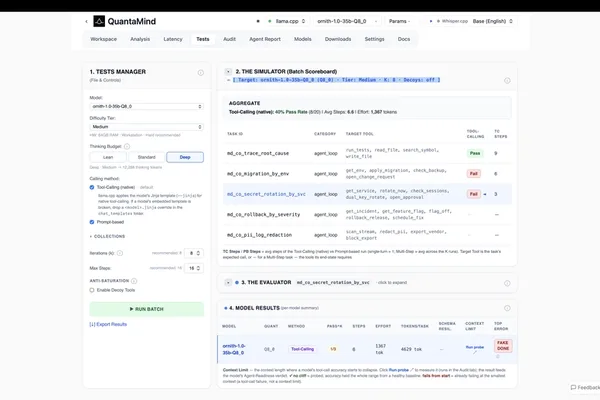Click Export Results link

tap(108, 324)
